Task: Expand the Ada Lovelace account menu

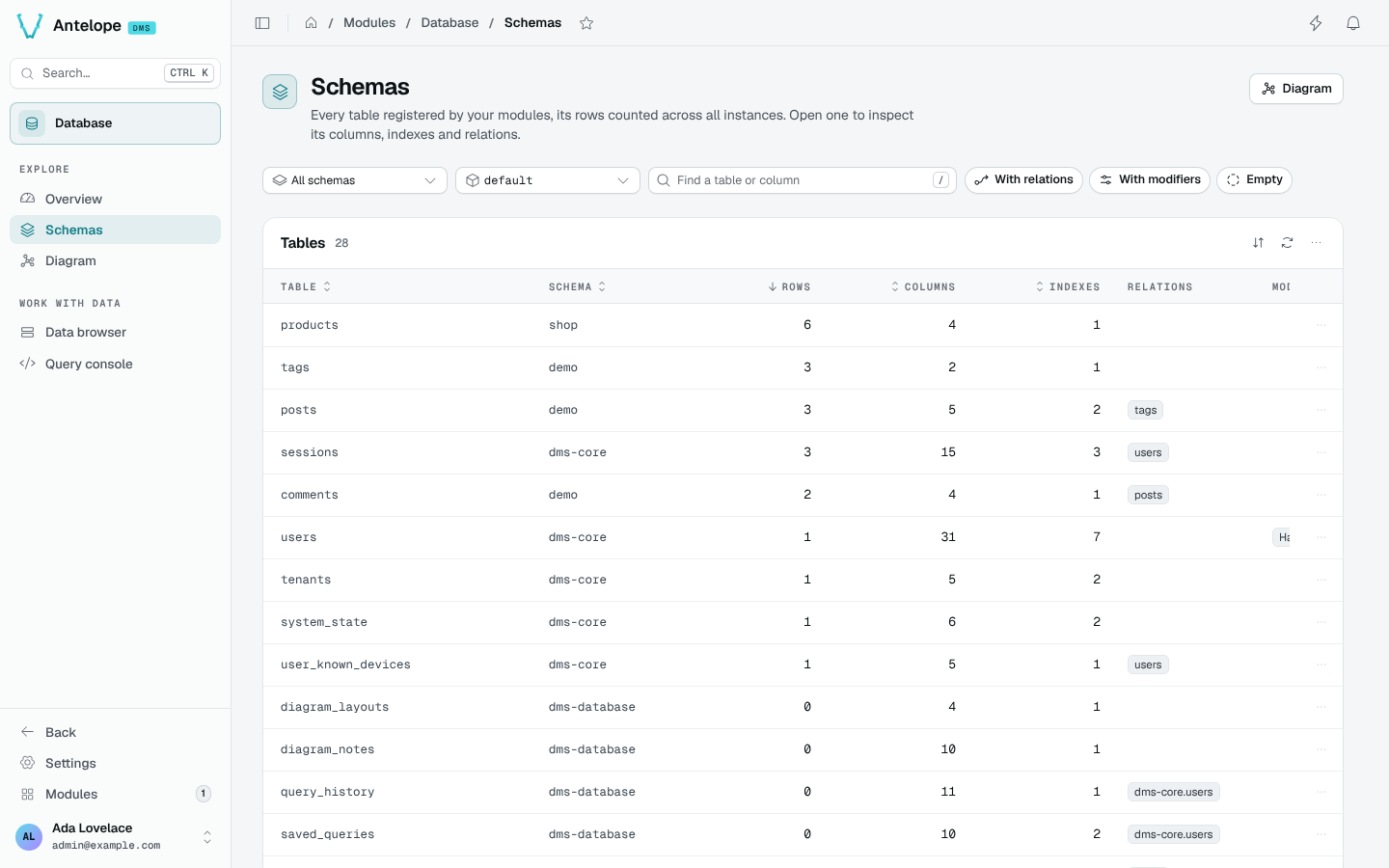Action: (x=115, y=836)
